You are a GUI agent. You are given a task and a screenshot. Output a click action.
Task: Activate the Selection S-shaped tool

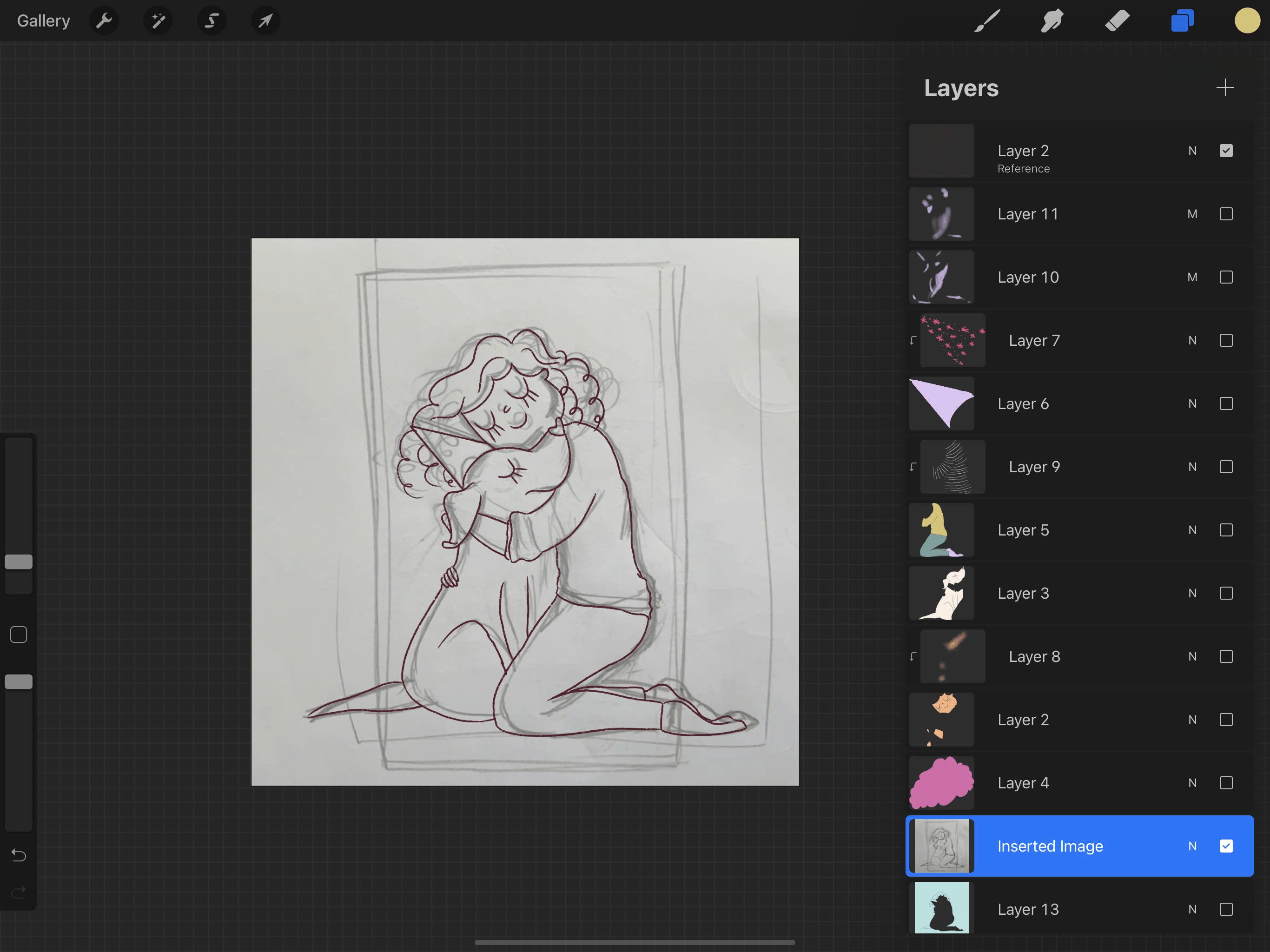coord(212,21)
